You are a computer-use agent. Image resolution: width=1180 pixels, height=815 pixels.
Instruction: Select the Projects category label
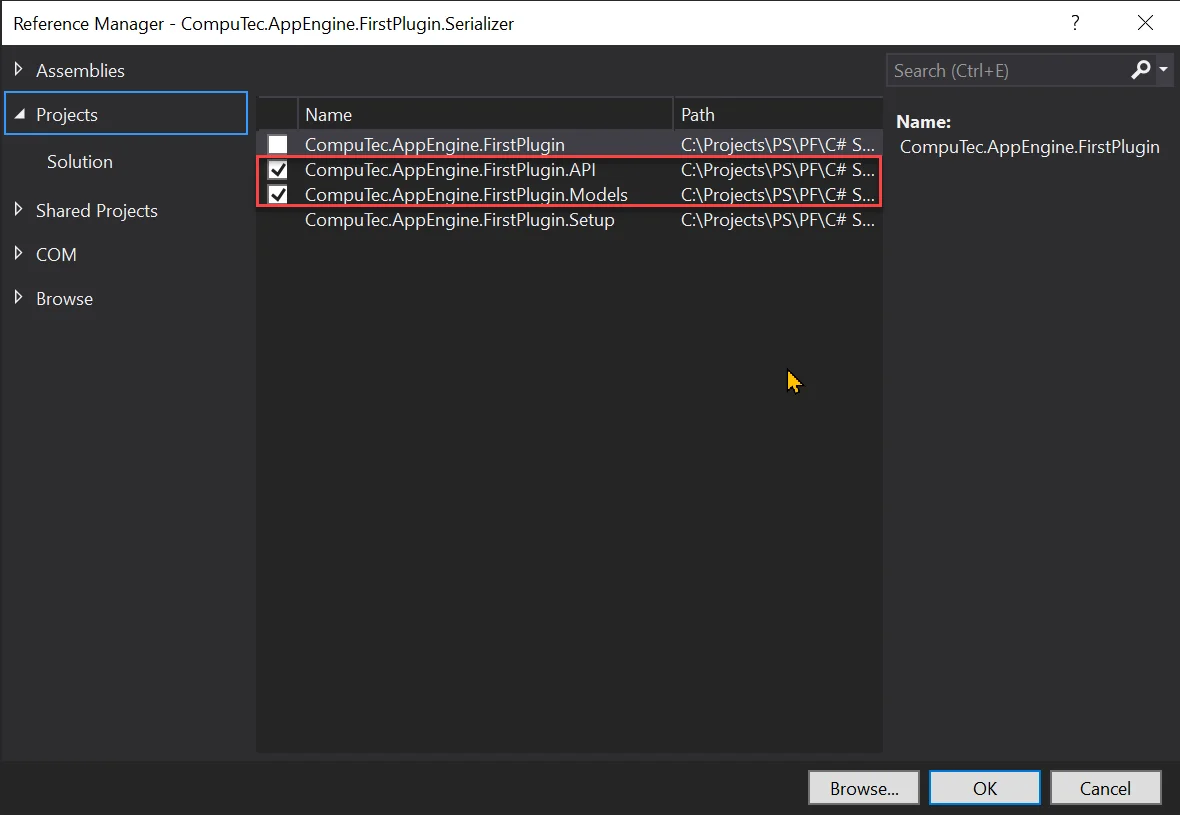67,115
